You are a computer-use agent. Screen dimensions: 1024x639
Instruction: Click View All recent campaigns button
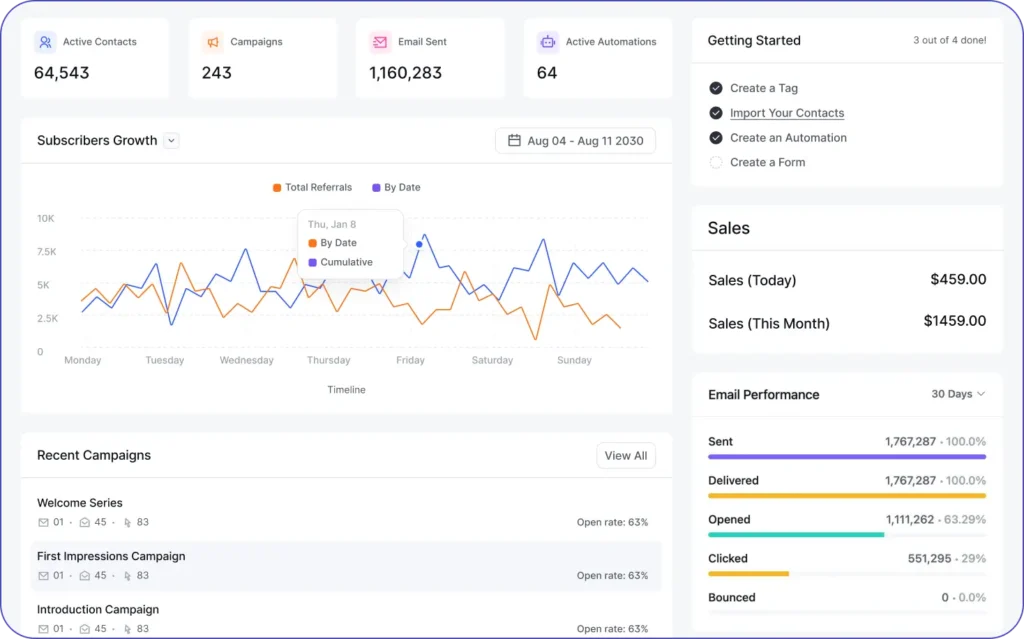point(626,455)
